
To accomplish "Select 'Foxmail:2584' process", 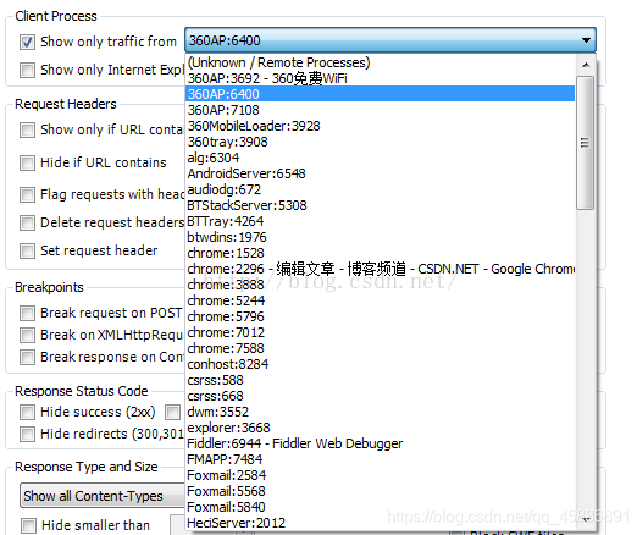I will point(380,475).
